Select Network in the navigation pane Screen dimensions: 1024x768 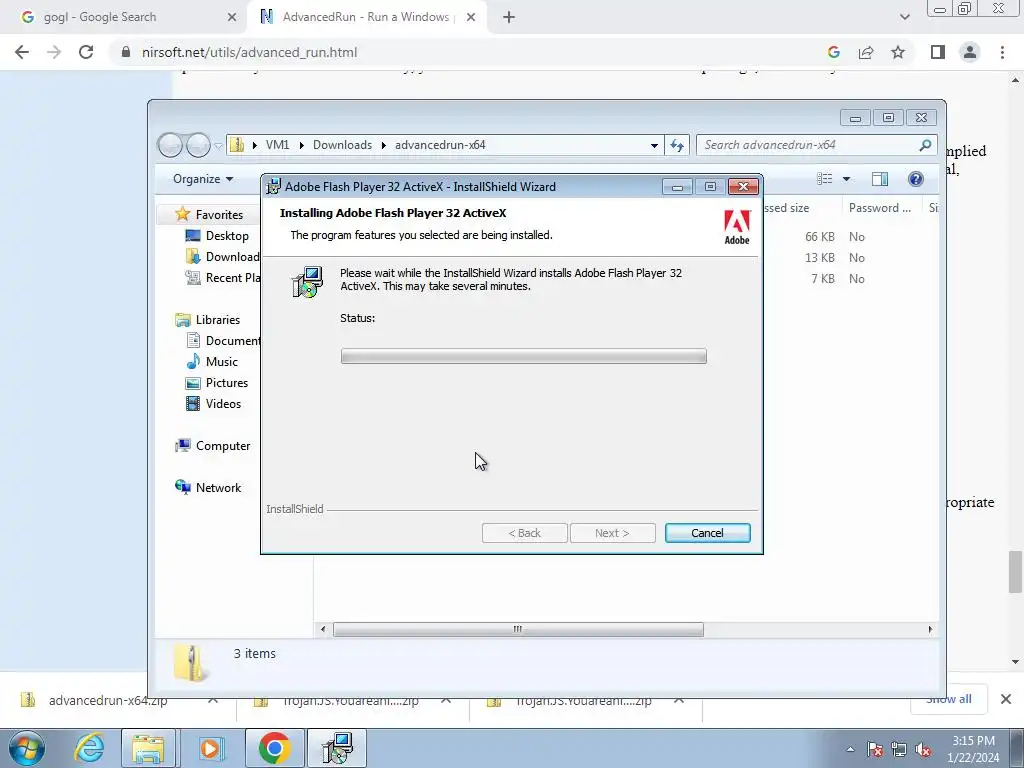tap(208, 487)
